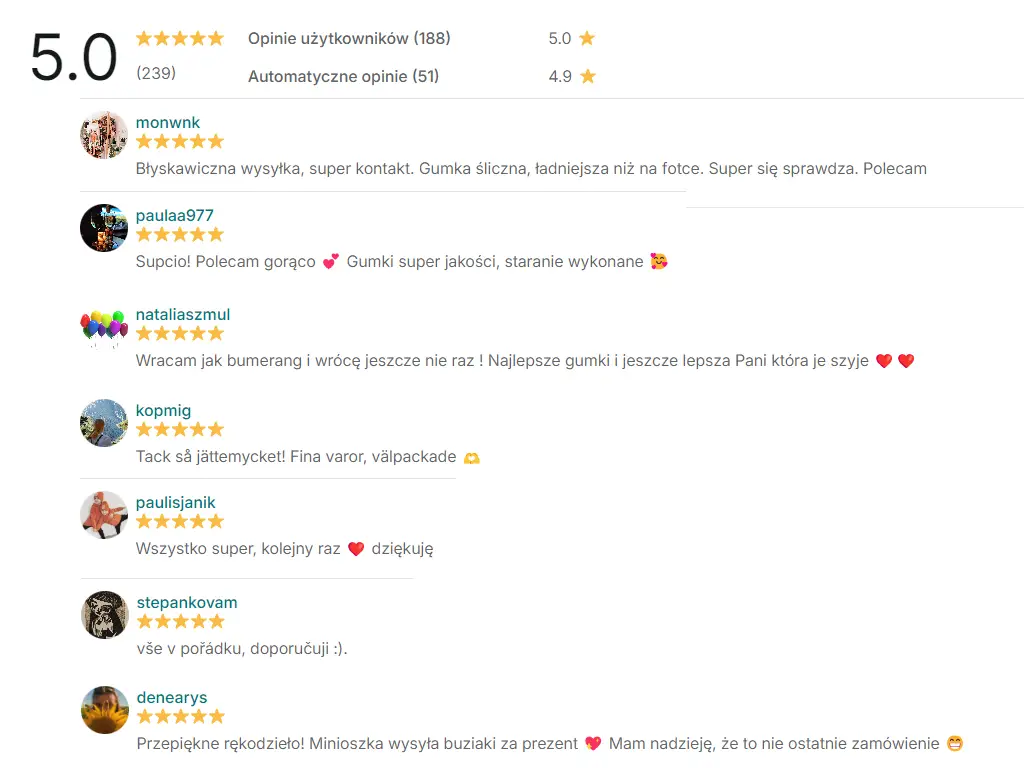Open nataliaszmul's balloon avatar

[x=104, y=327]
